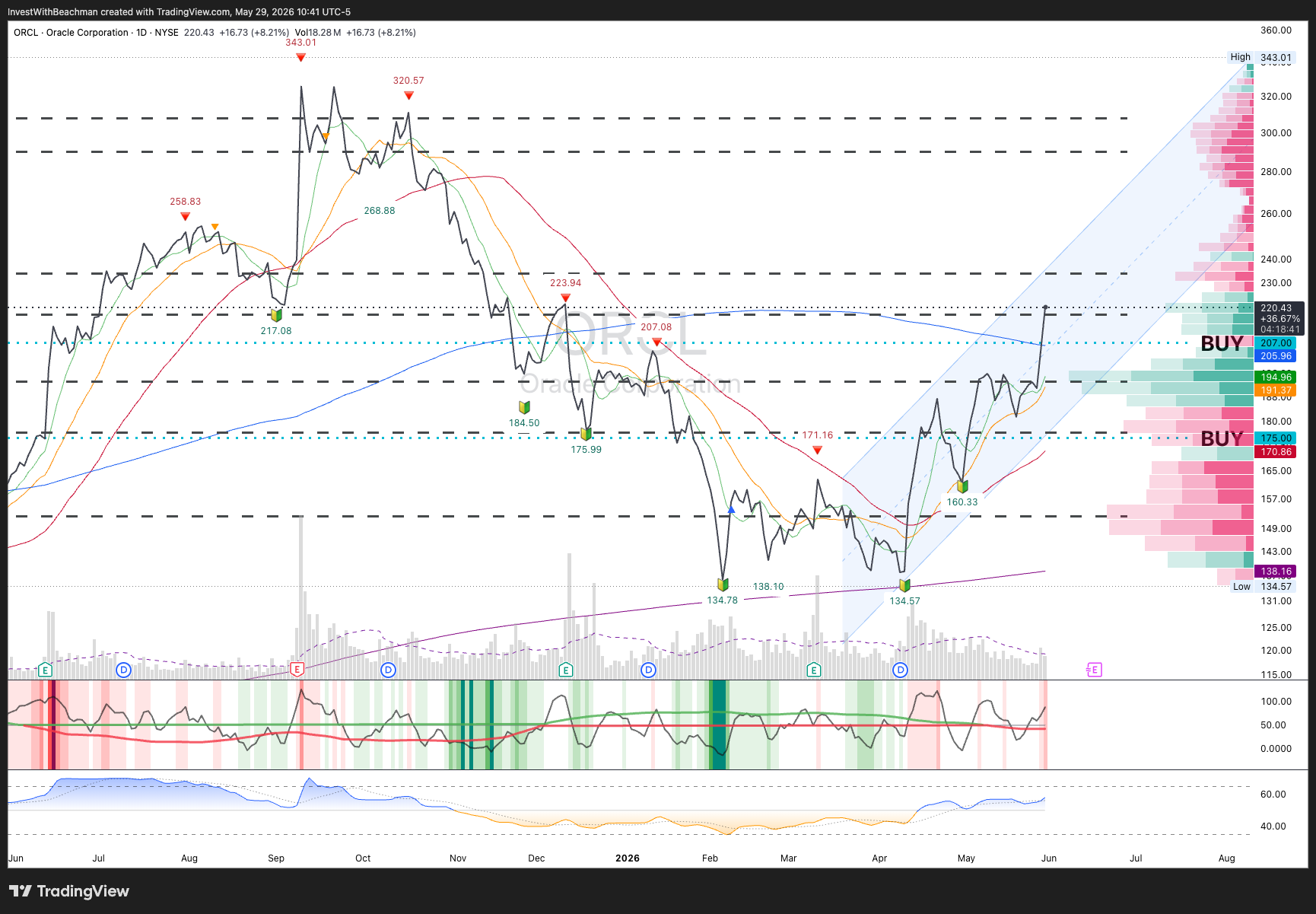Viewport: 1316px width, 914px height.
Task: Click the 2026 label on time axis
Action: click(x=628, y=858)
